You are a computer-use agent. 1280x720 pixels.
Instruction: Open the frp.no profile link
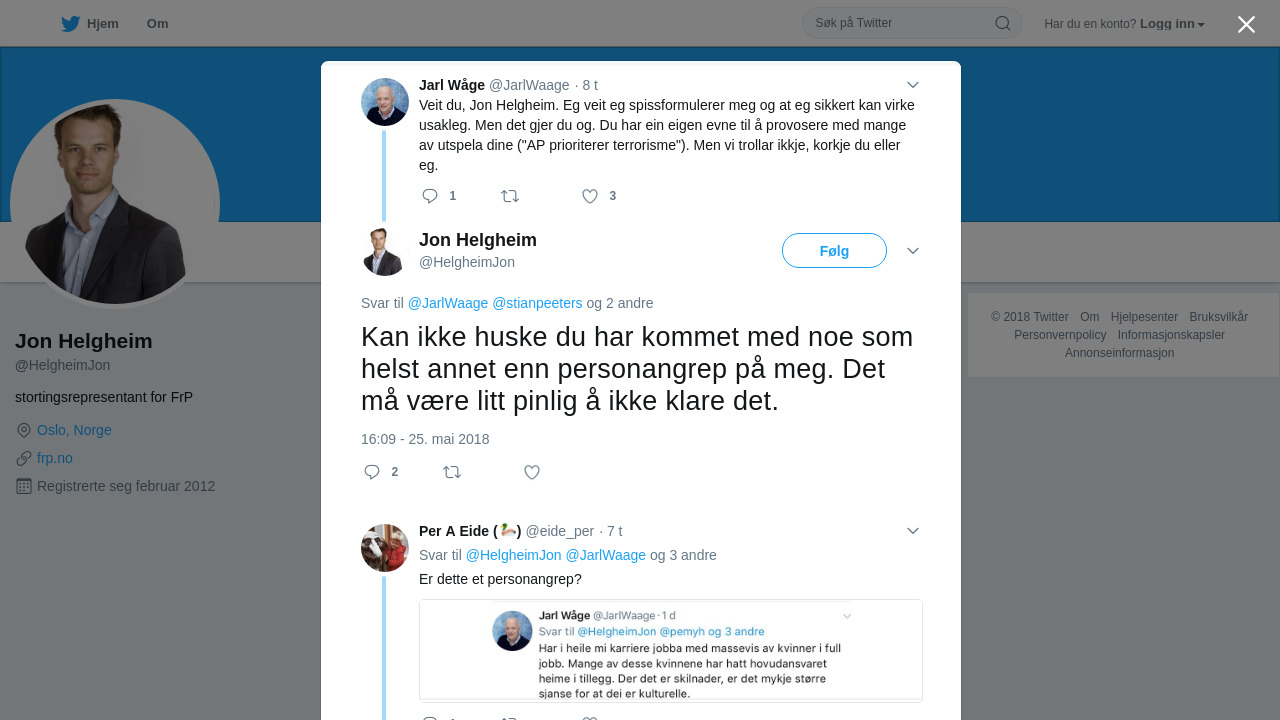(55, 458)
